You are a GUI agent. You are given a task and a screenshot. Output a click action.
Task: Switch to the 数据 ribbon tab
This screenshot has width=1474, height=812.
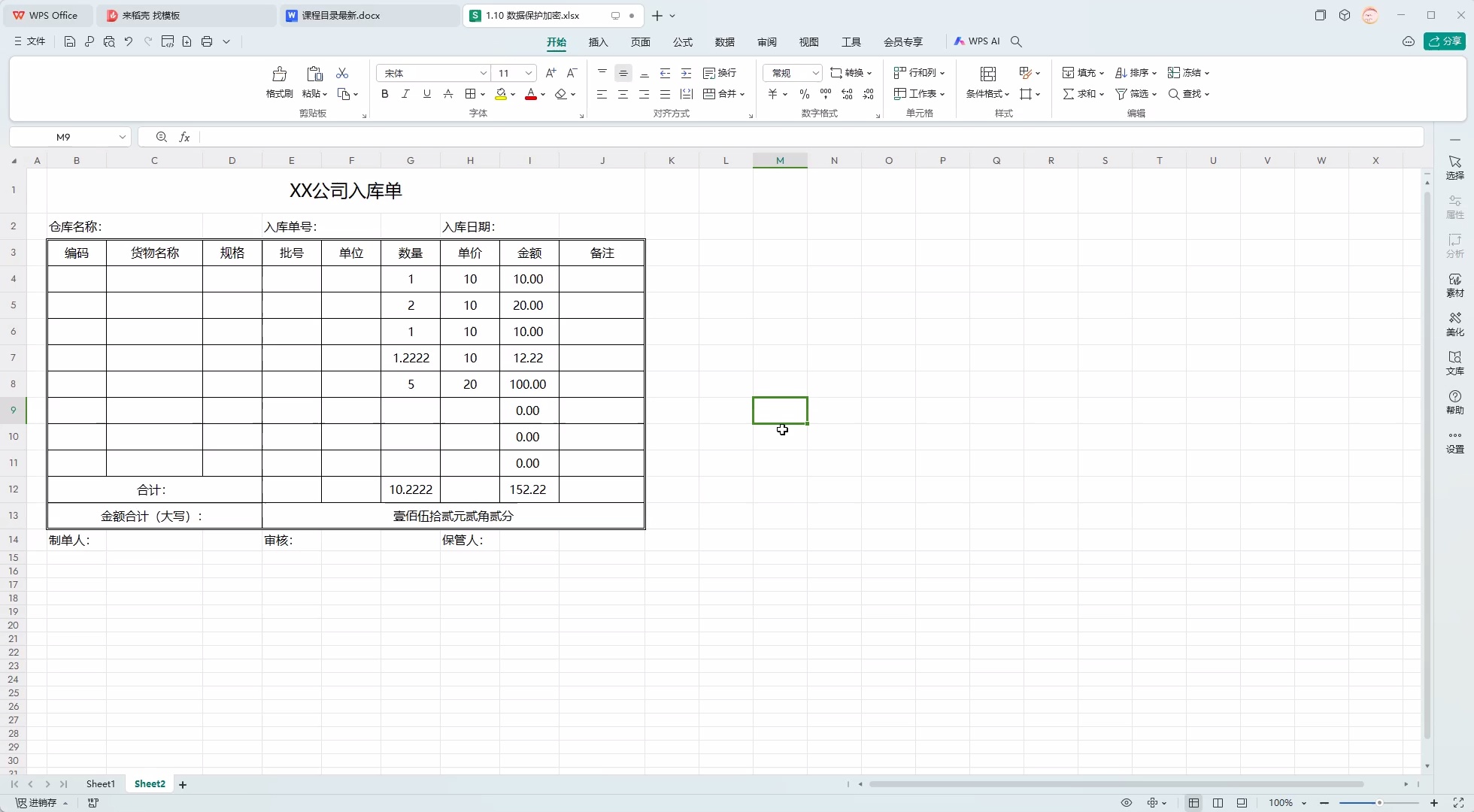pos(725,42)
